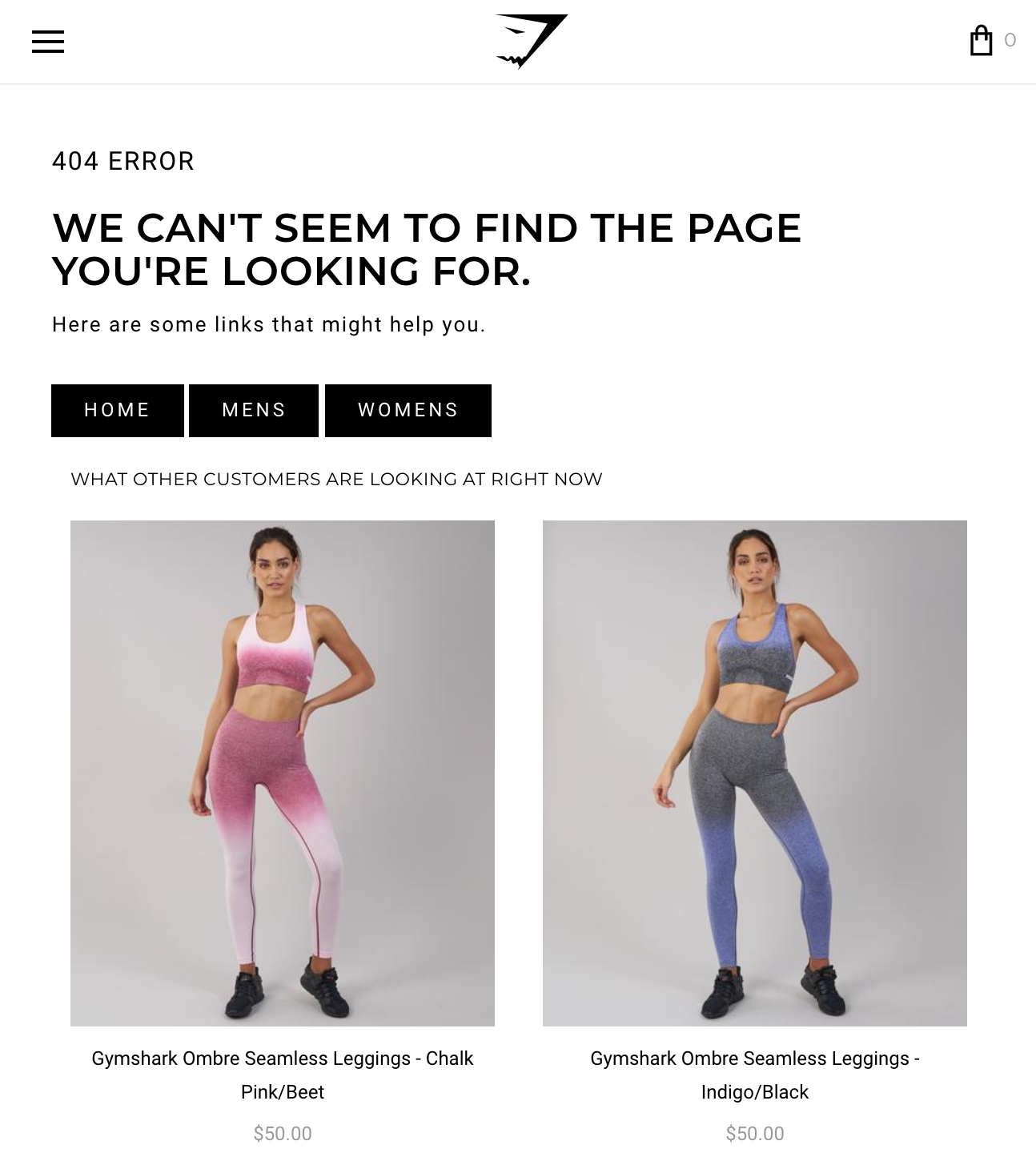Click the 404 ERROR label
The image size is (1036, 1161).
pyautogui.click(x=123, y=161)
